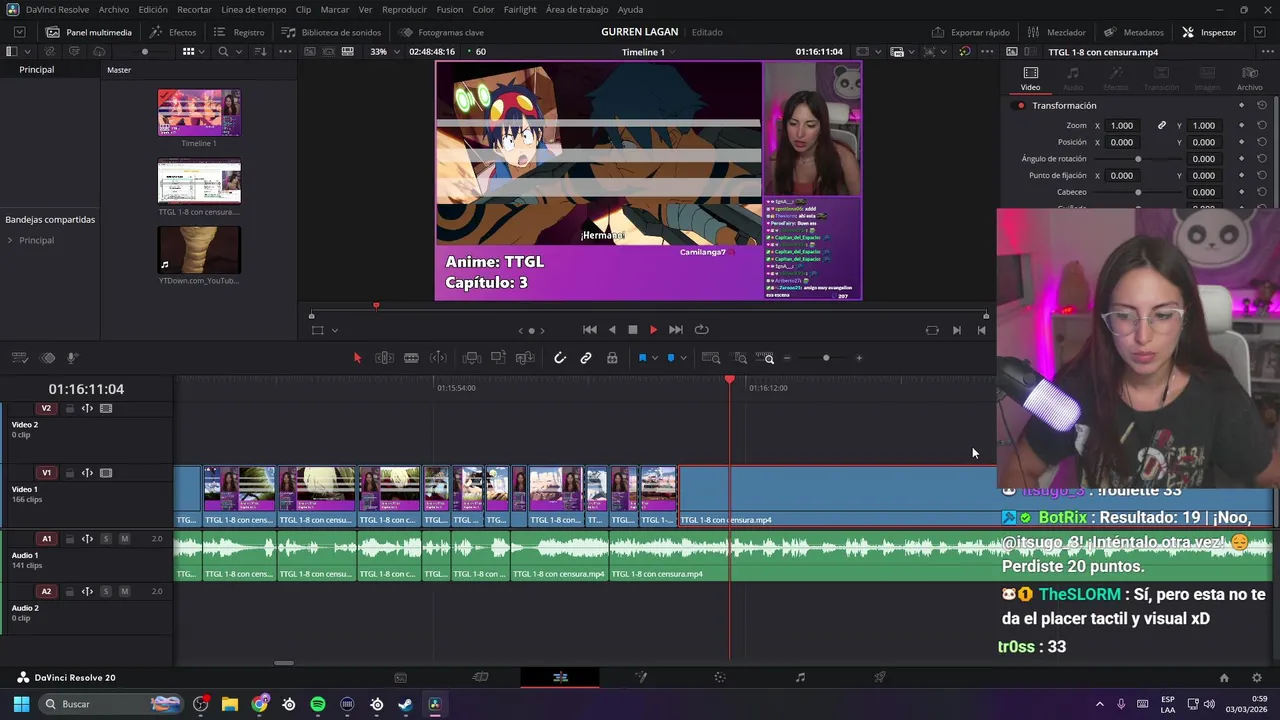This screenshot has width=1280, height=720.
Task: Add a blue marker at playhead
Action: [x=671, y=358]
